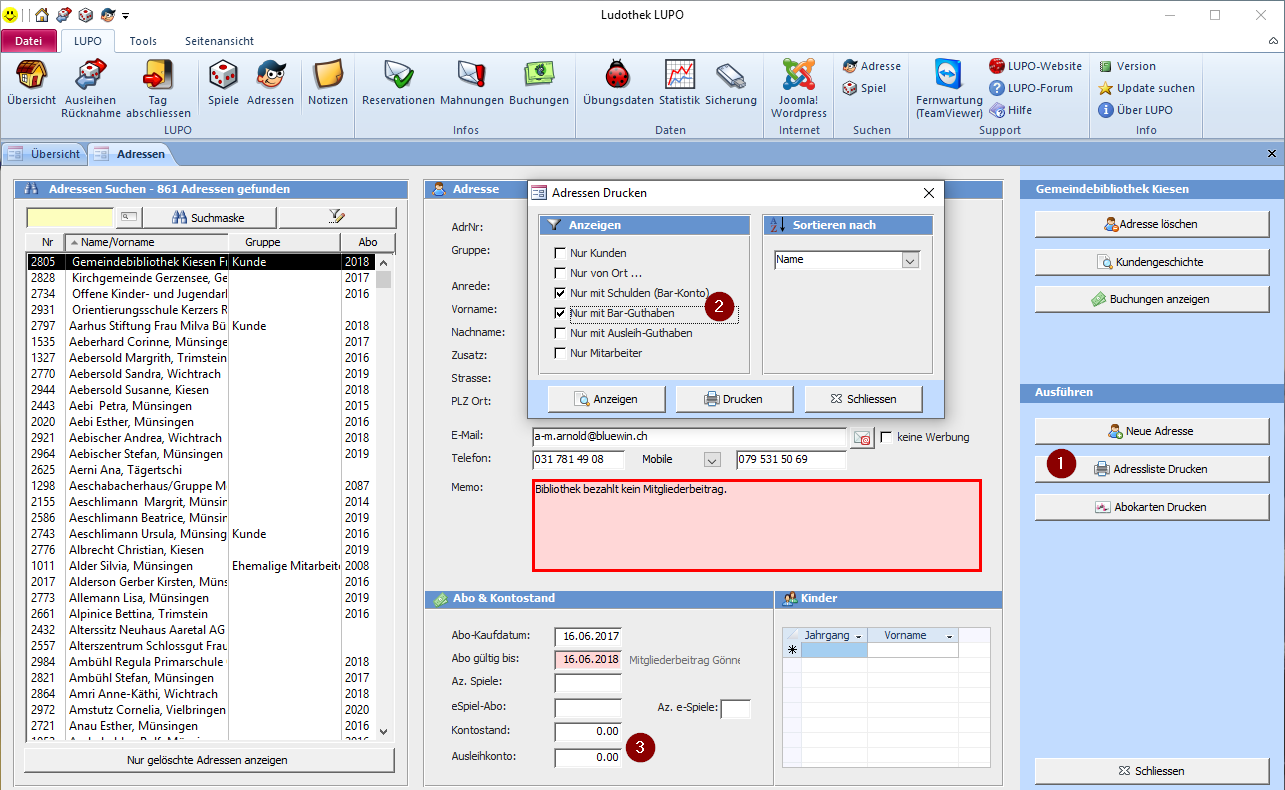Sort list by Name/Vorname column header
Image resolution: width=1285 pixels, height=790 pixels.
point(147,242)
